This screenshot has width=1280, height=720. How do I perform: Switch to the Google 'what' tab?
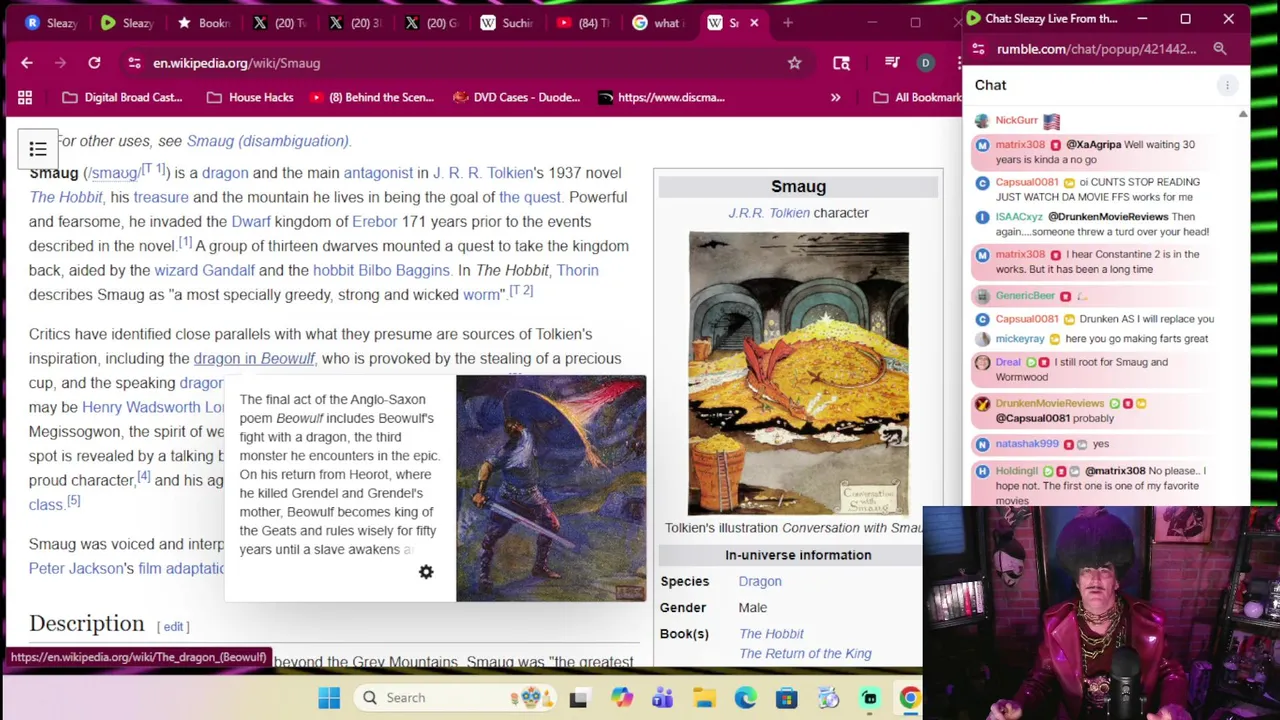(657, 22)
